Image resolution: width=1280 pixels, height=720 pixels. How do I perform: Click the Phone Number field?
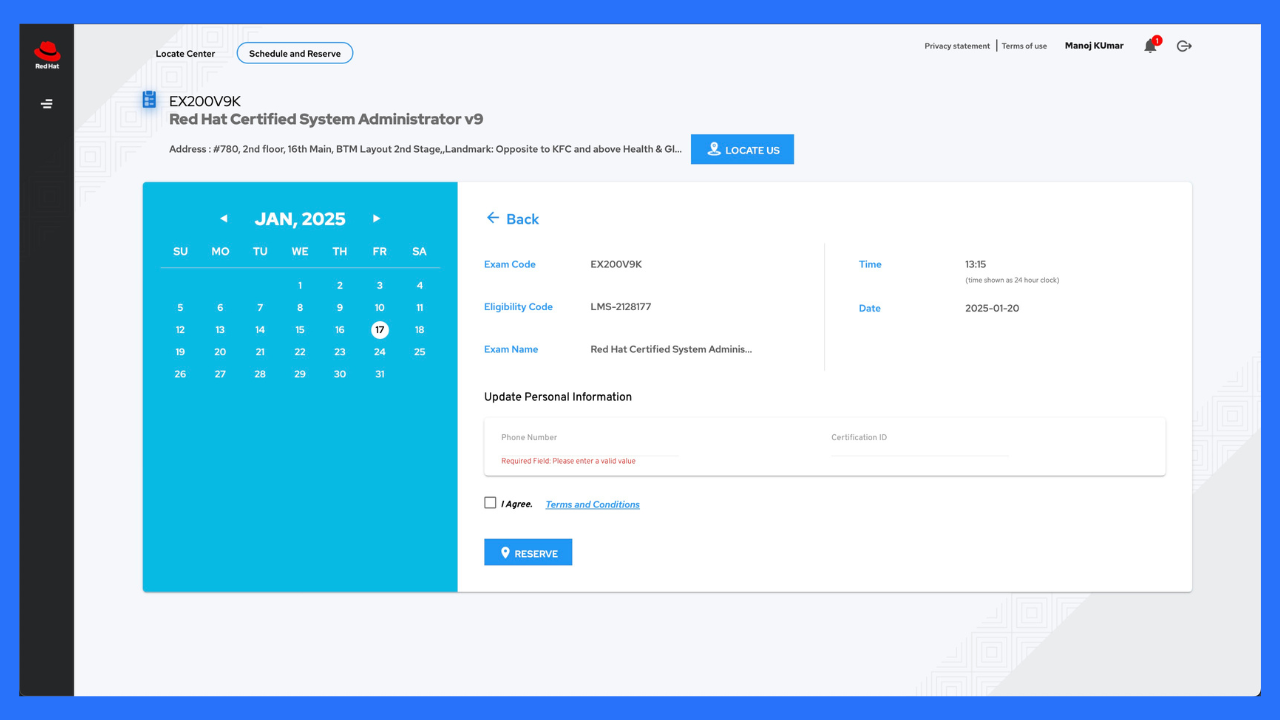(590, 446)
